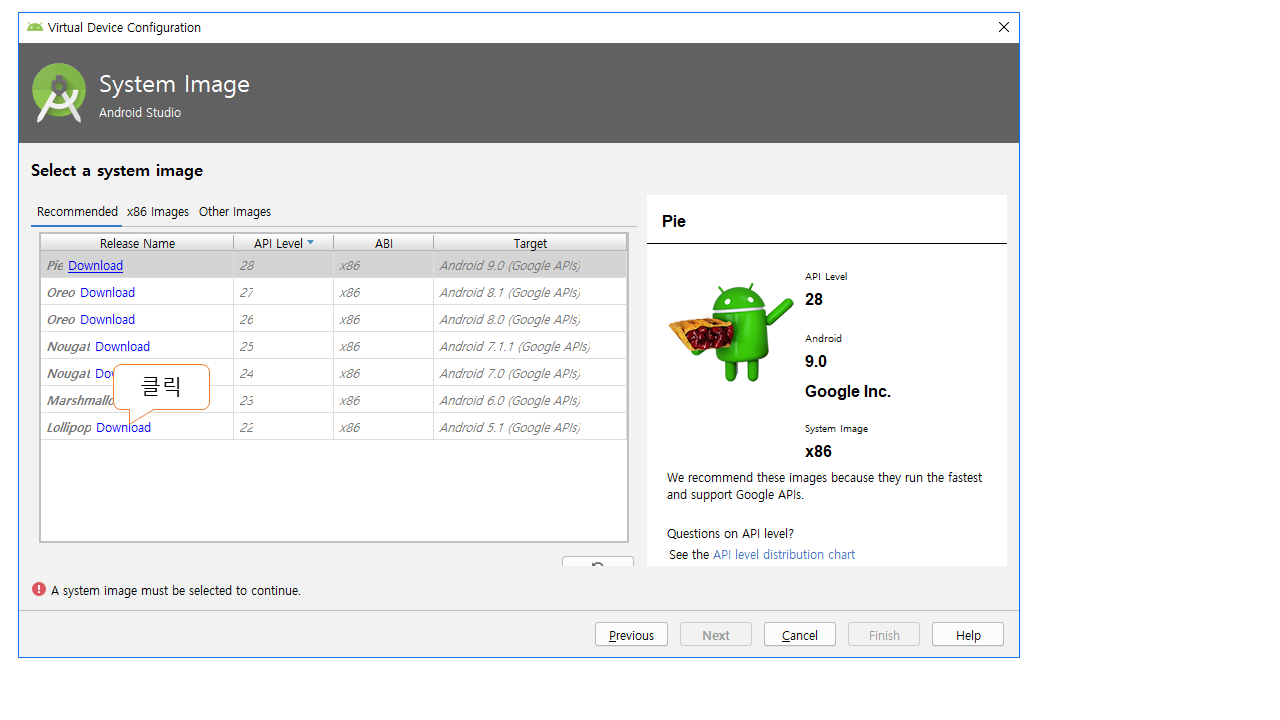Screen dimensions: 1280x720
Task: Click the small Android icon in title bar
Action: 35,27
